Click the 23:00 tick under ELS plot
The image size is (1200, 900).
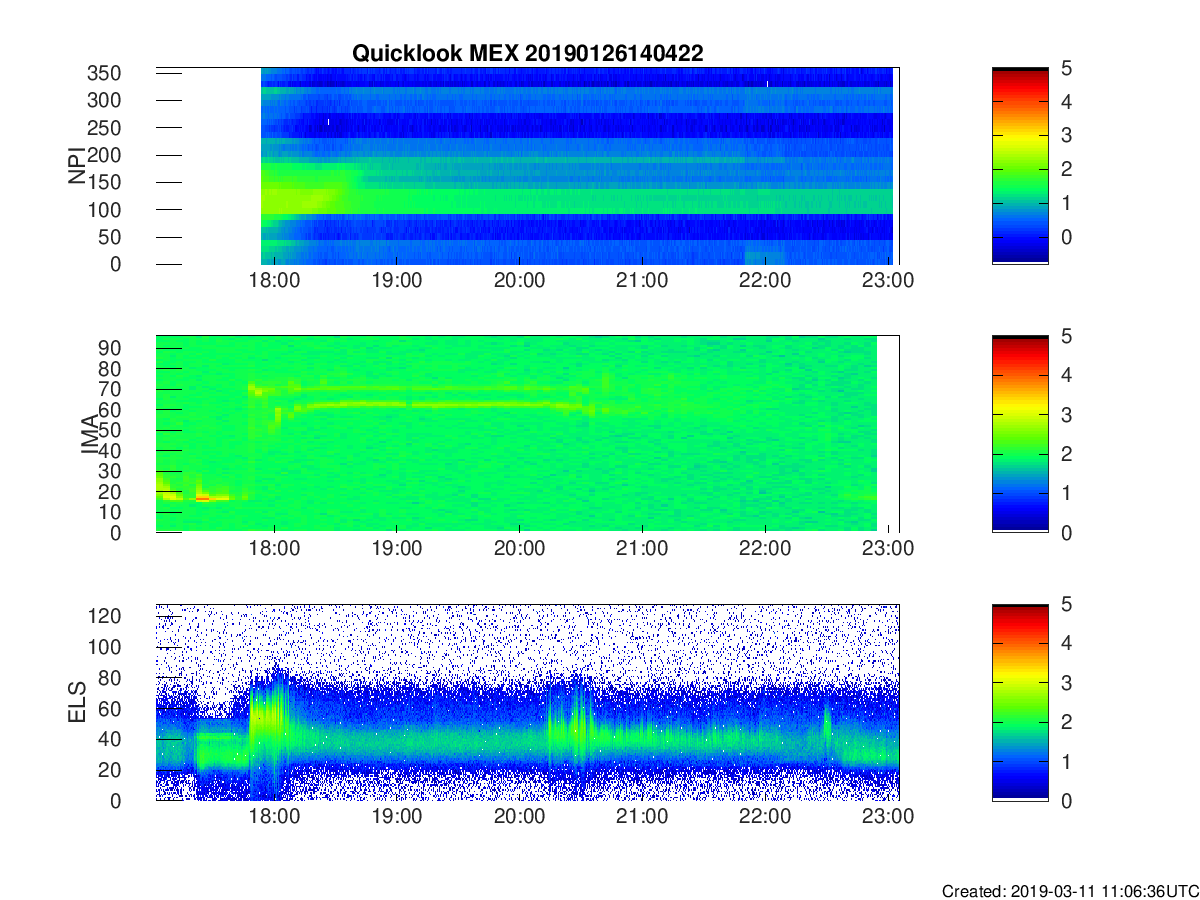[x=888, y=817]
